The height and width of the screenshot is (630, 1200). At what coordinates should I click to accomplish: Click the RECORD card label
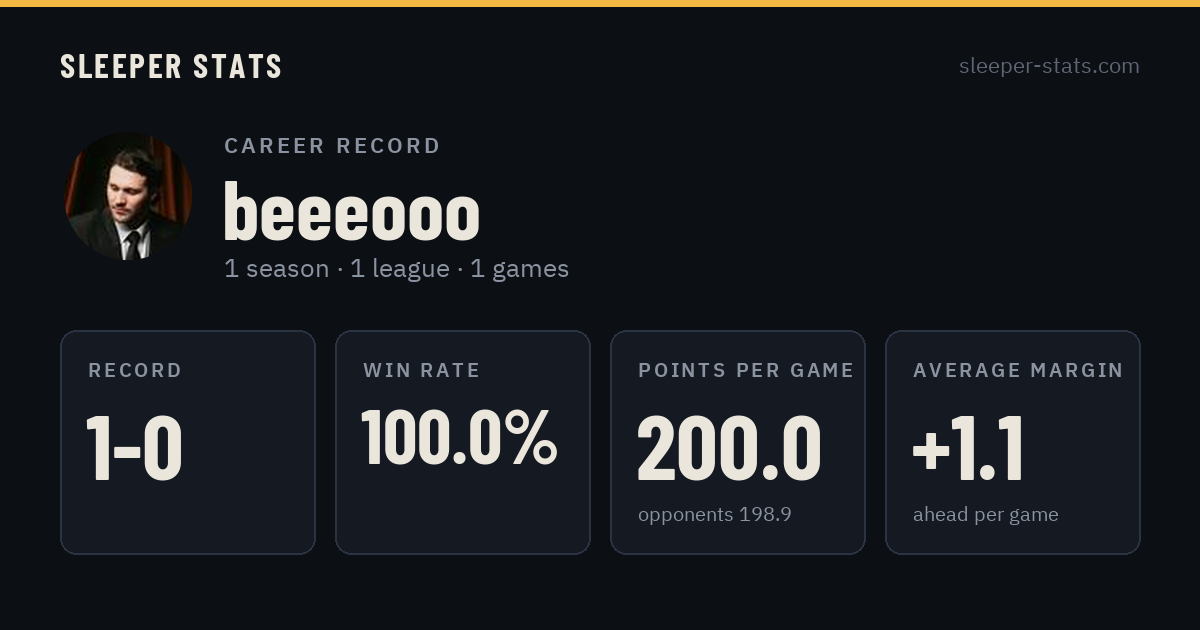135,371
